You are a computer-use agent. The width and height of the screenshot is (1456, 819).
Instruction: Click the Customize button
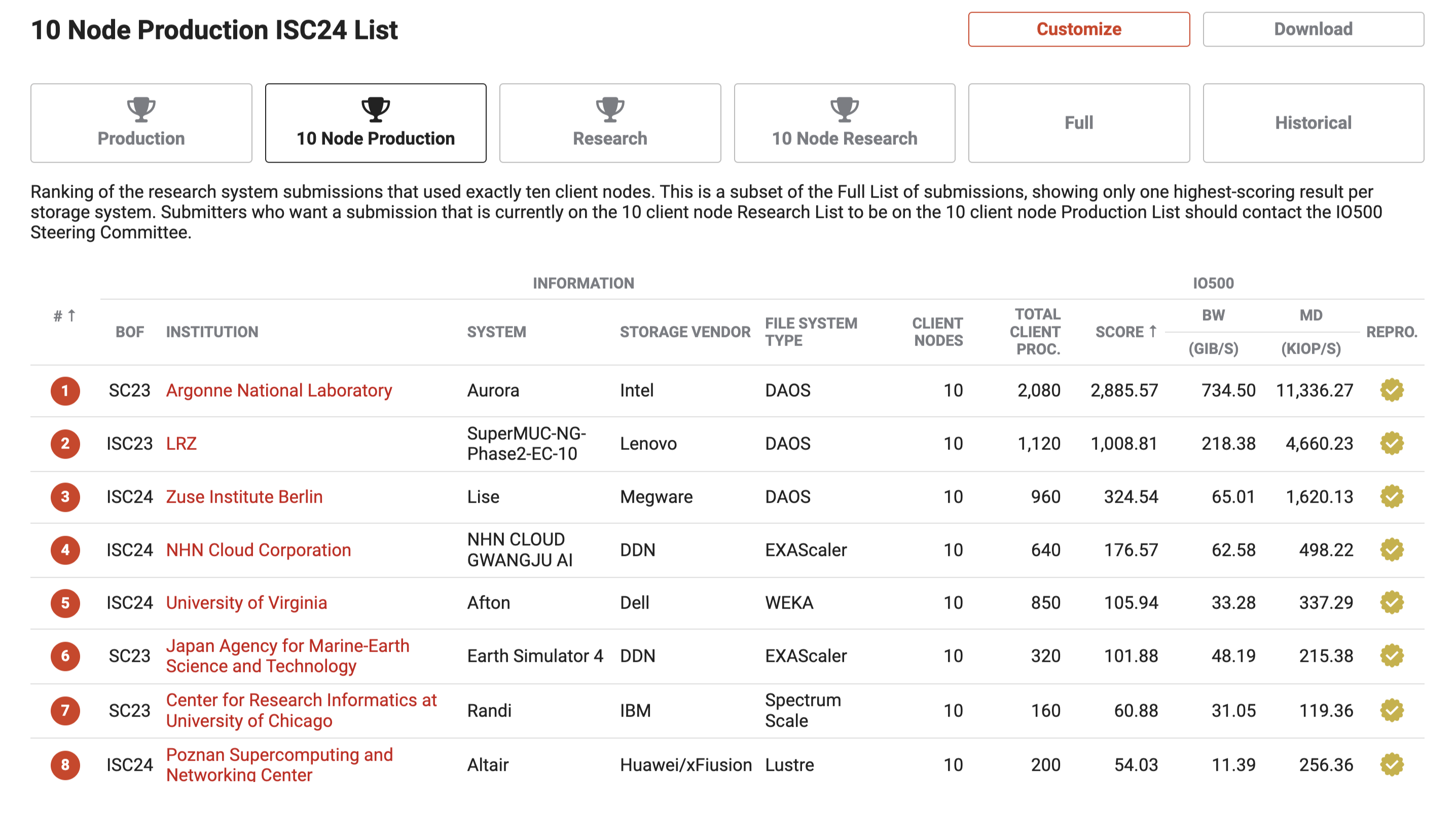click(1078, 29)
